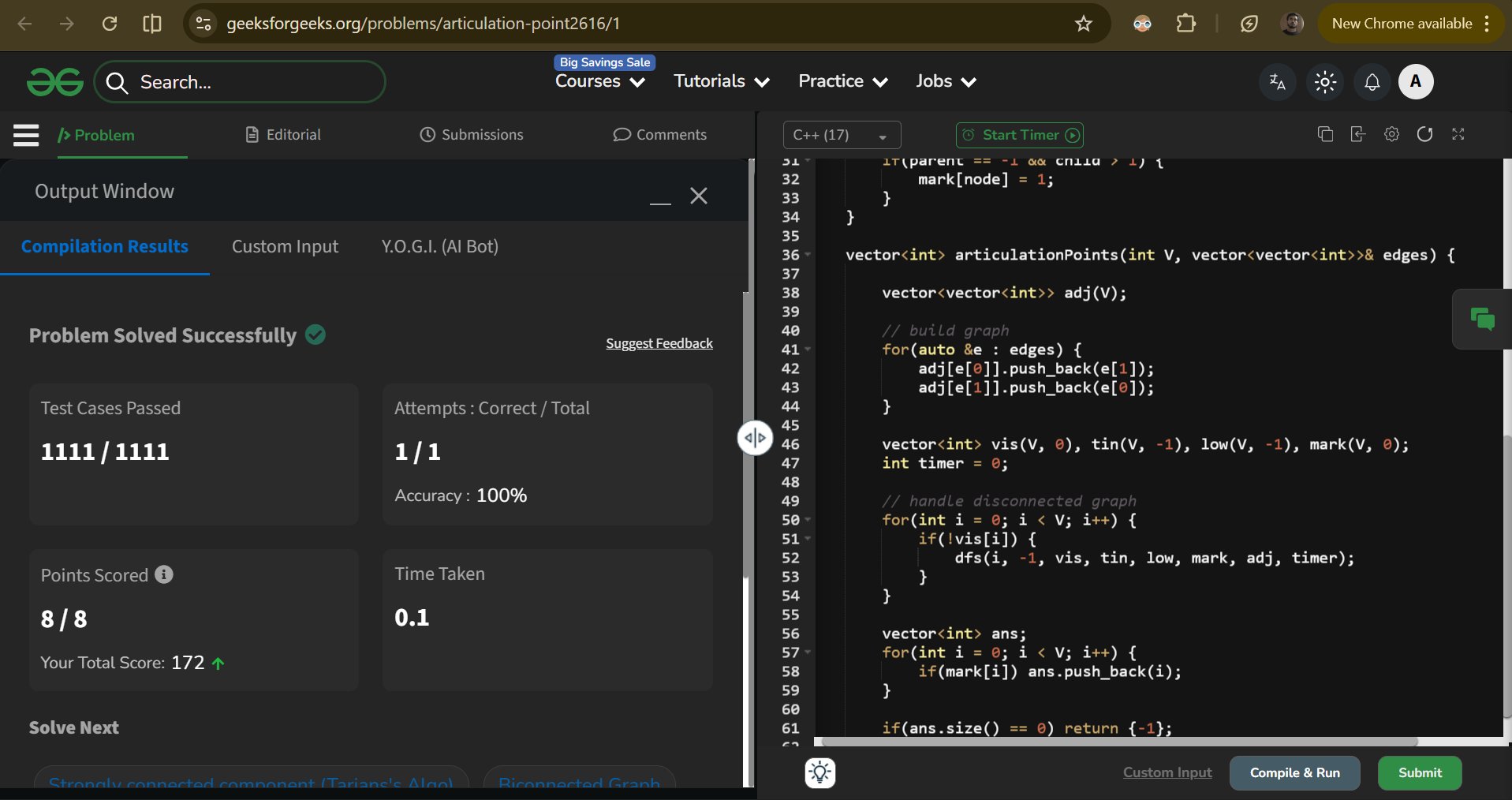Open editor settings gear

pos(1391,134)
